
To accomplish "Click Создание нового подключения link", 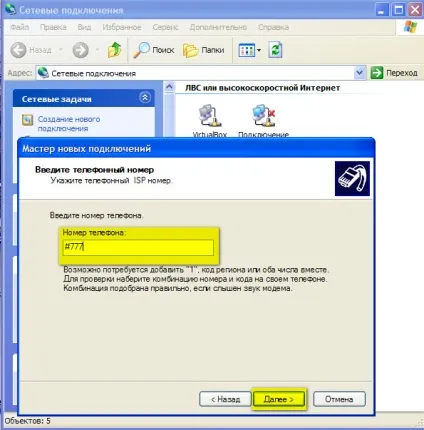I will [69, 124].
